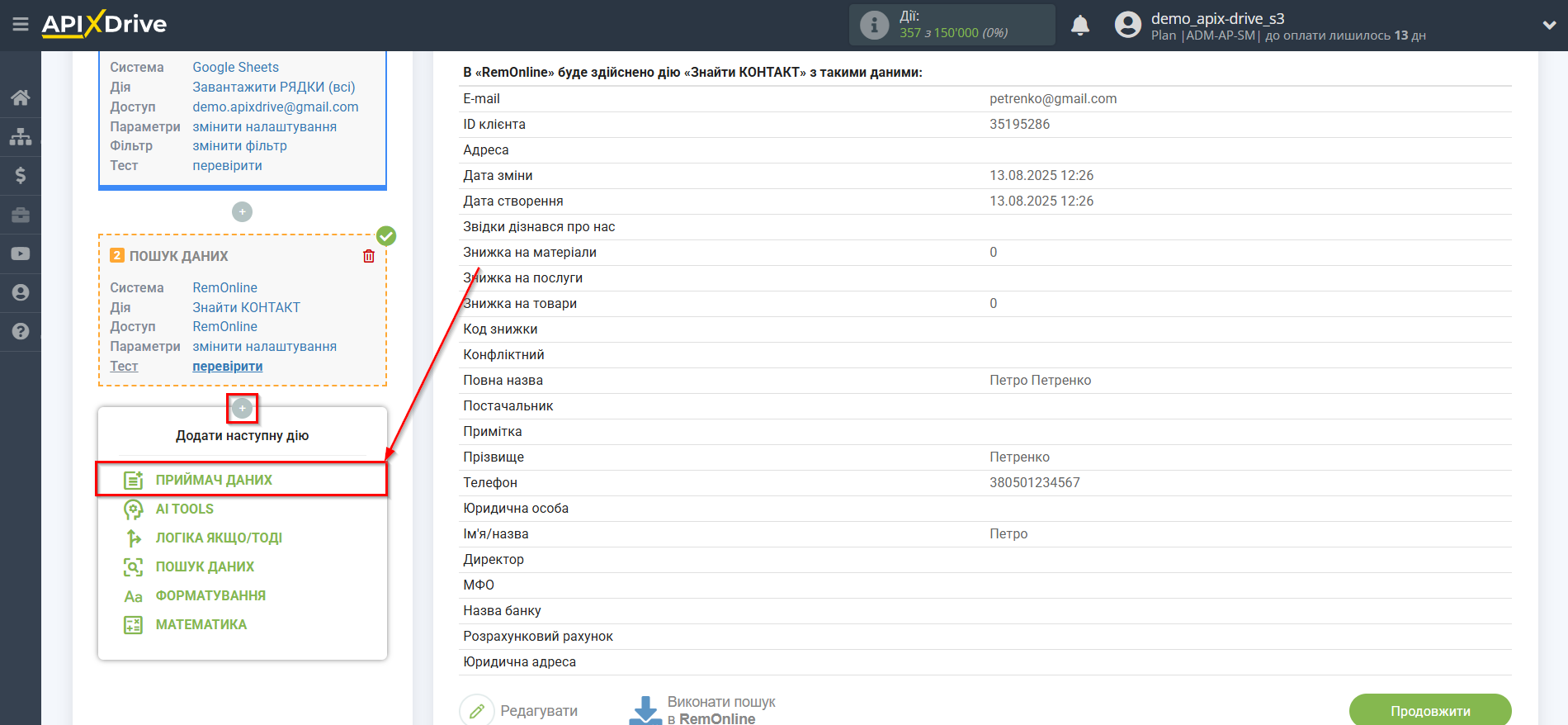This screenshot has height=725, width=1568.
Task: Click client ID value 35195286
Action: (x=1019, y=125)
